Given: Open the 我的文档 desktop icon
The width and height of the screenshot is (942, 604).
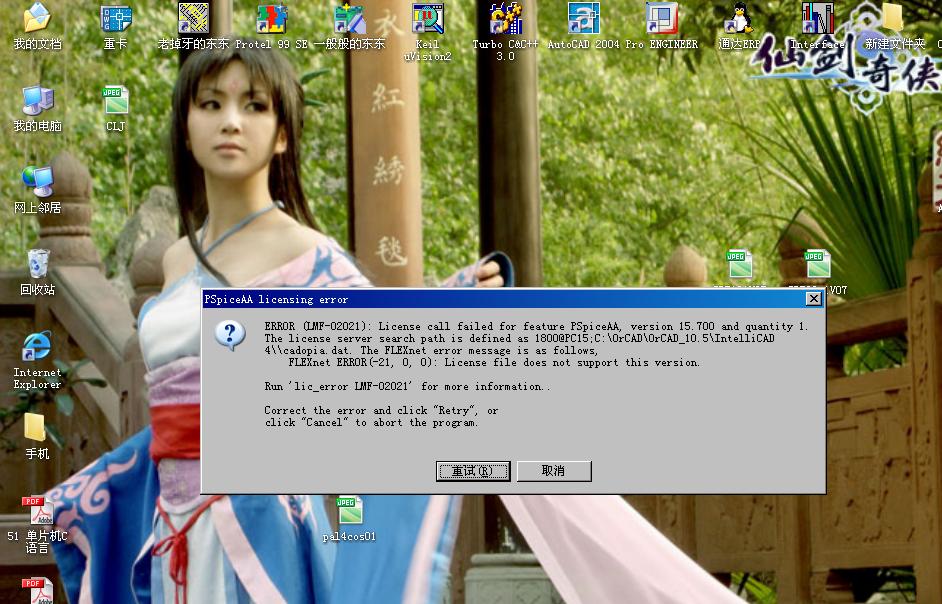Looking at the screenshot, I should (x=37, y=17).
